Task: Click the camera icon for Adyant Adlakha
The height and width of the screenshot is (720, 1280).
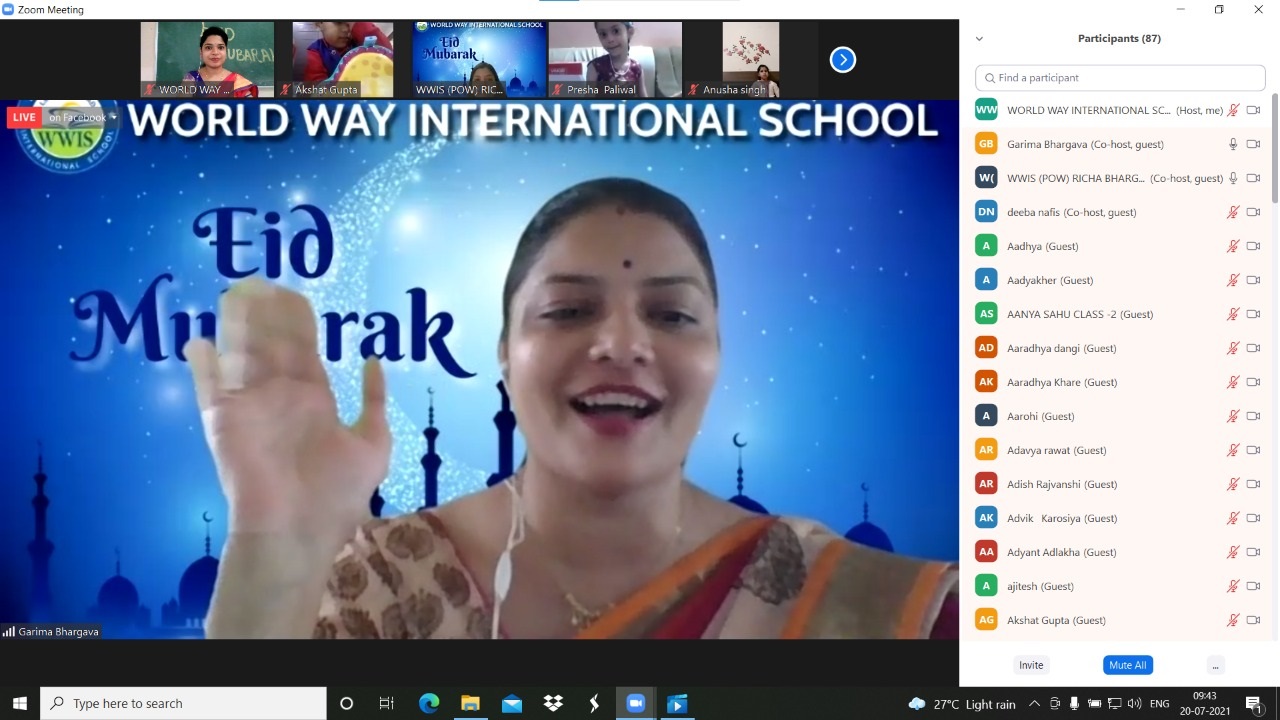Action: click(1253, 552)
